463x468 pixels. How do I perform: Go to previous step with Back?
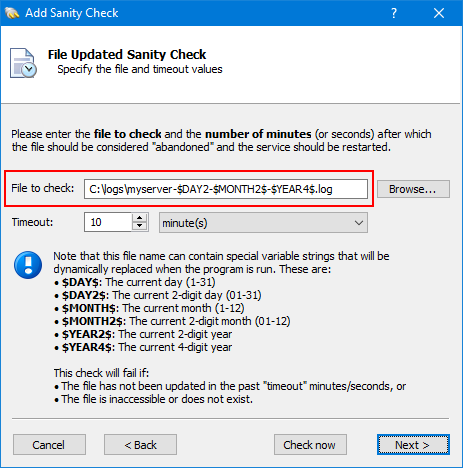pyautogui.click(x=140, y=445)
